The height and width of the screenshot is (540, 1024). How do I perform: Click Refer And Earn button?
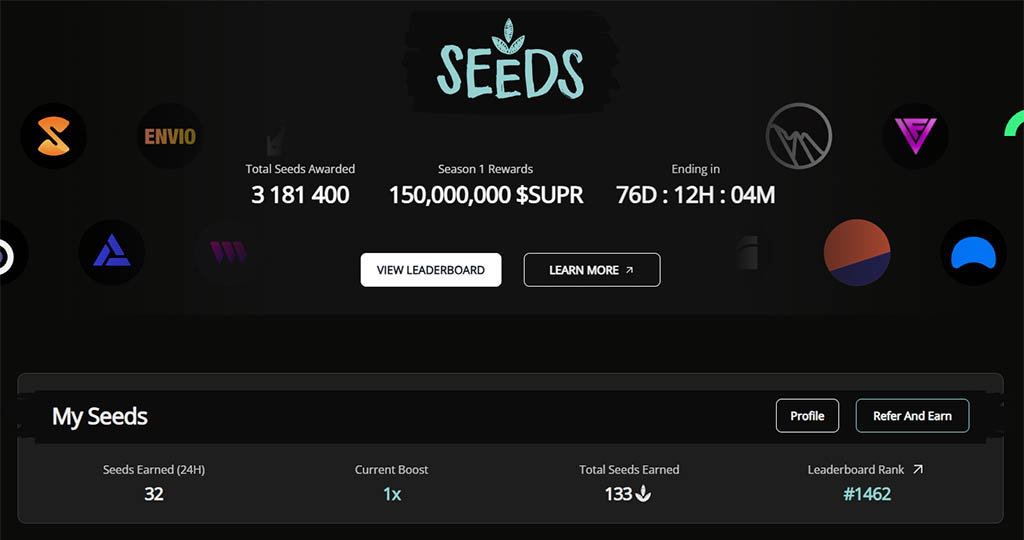pos(912,415)
